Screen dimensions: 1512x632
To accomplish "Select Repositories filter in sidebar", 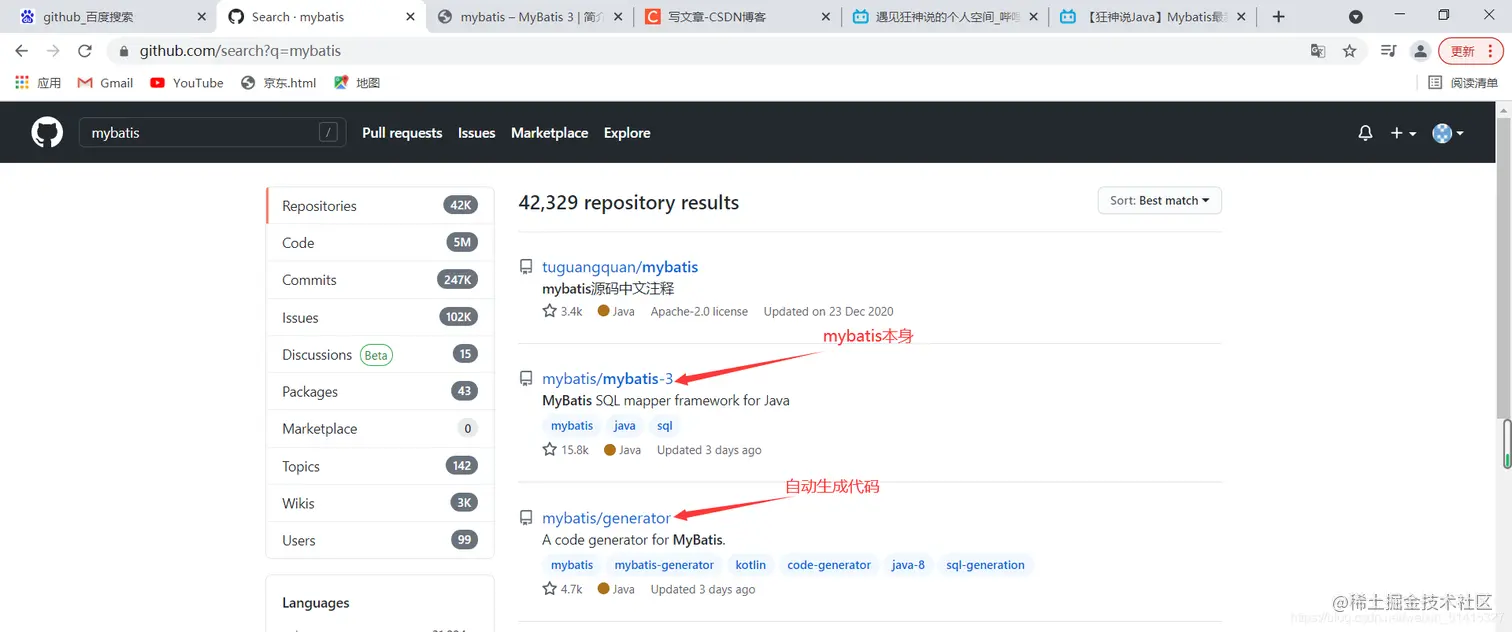I will click(380, 206).
